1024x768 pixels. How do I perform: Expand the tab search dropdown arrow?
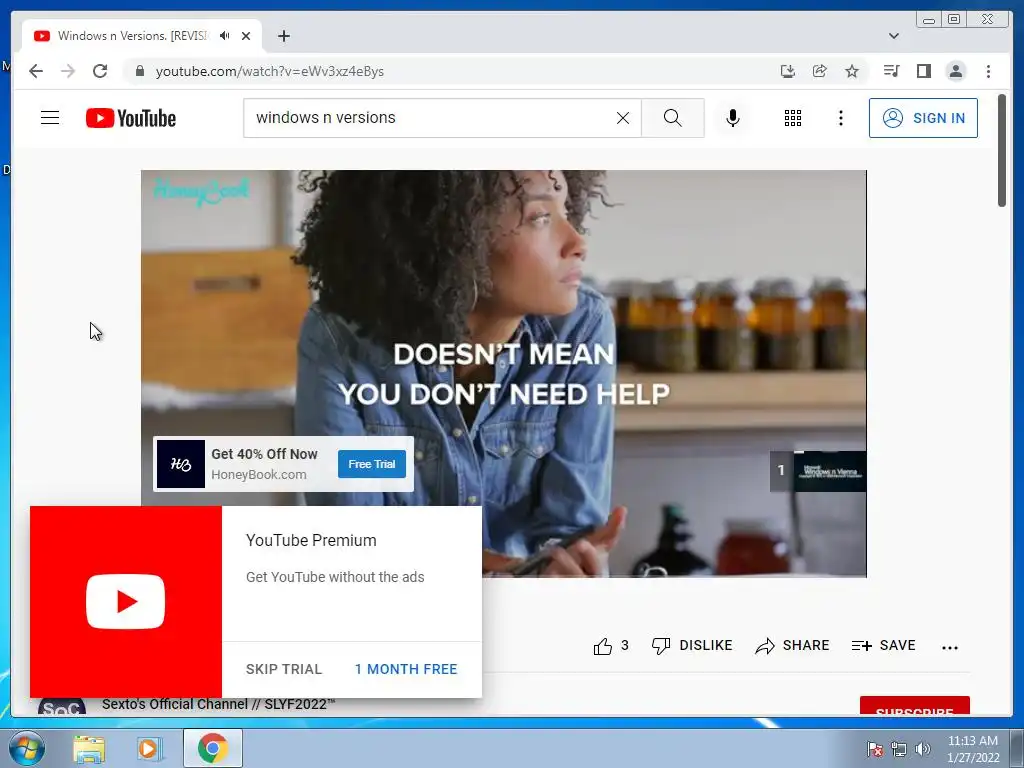894,36
